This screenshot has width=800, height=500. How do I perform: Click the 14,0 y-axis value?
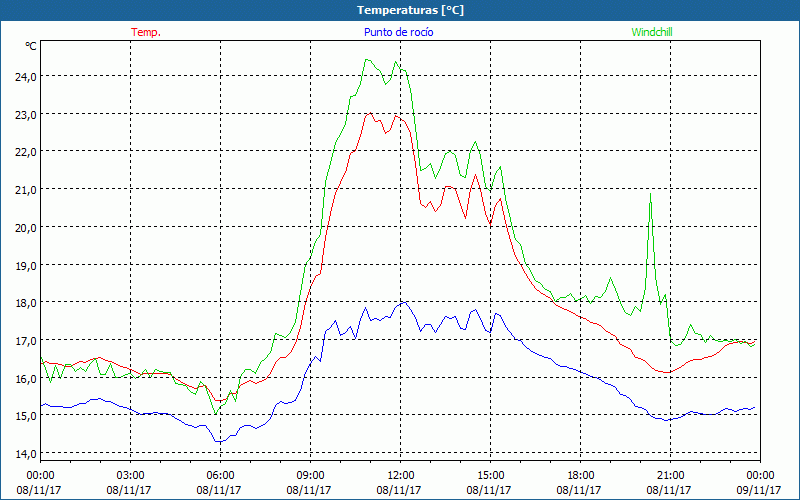(27, 454)
